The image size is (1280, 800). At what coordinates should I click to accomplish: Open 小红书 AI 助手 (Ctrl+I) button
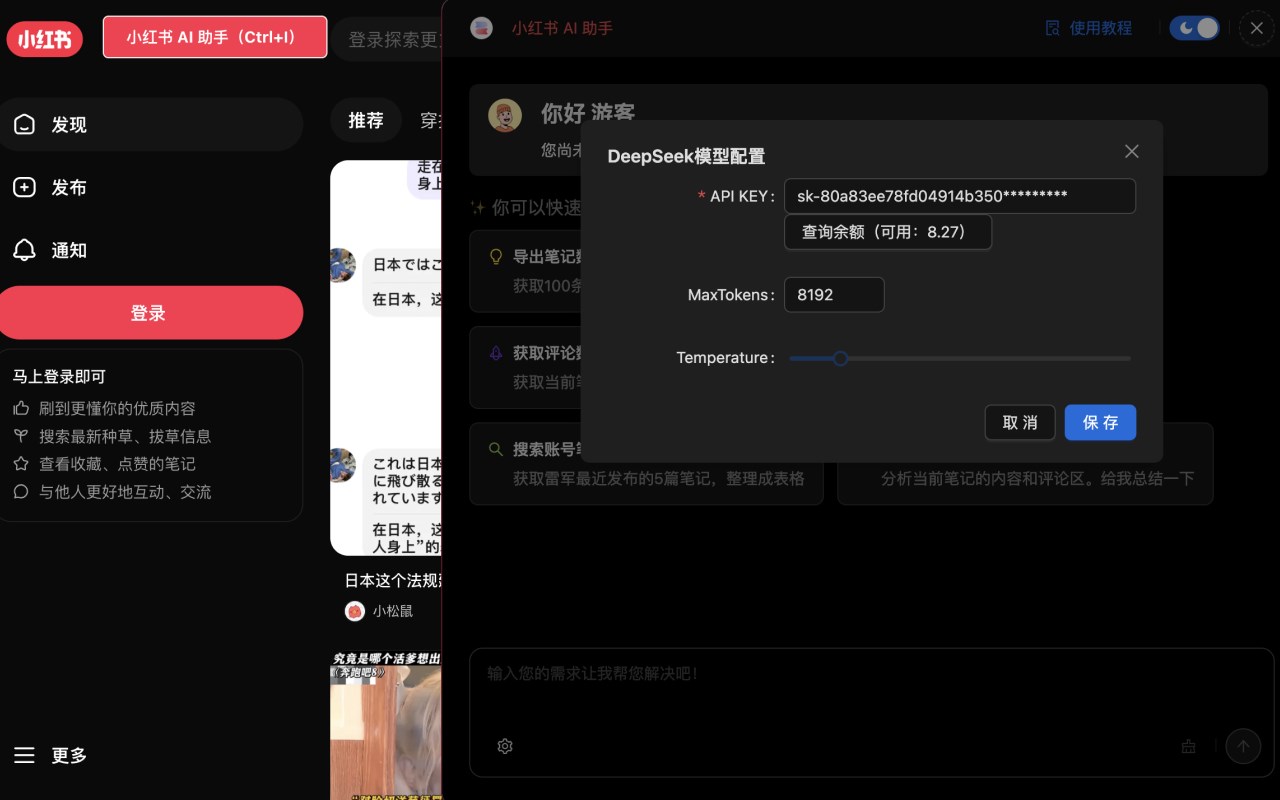click(x=215, y=37)
